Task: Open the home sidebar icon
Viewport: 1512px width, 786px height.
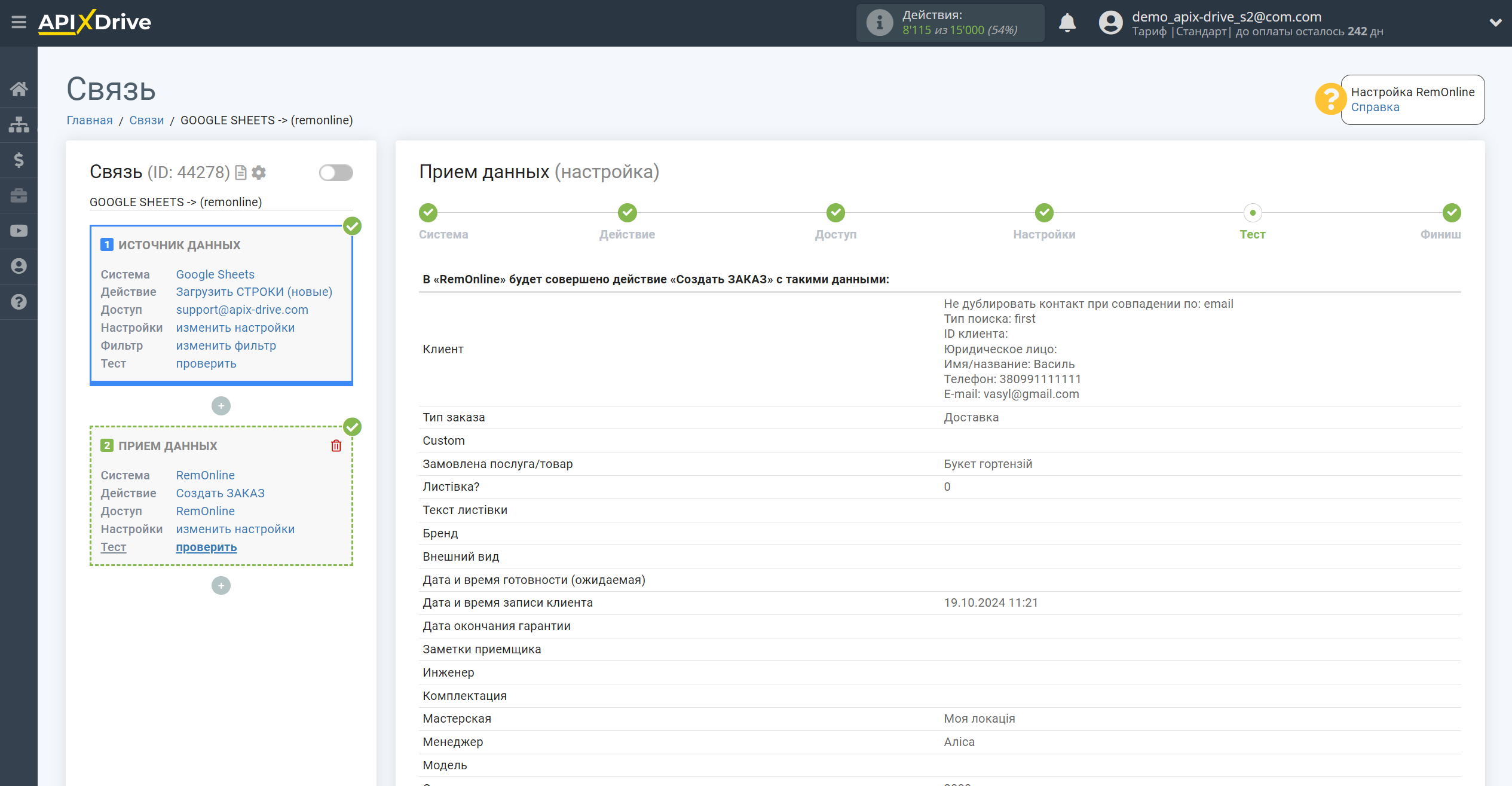Action: pos(19,89)
